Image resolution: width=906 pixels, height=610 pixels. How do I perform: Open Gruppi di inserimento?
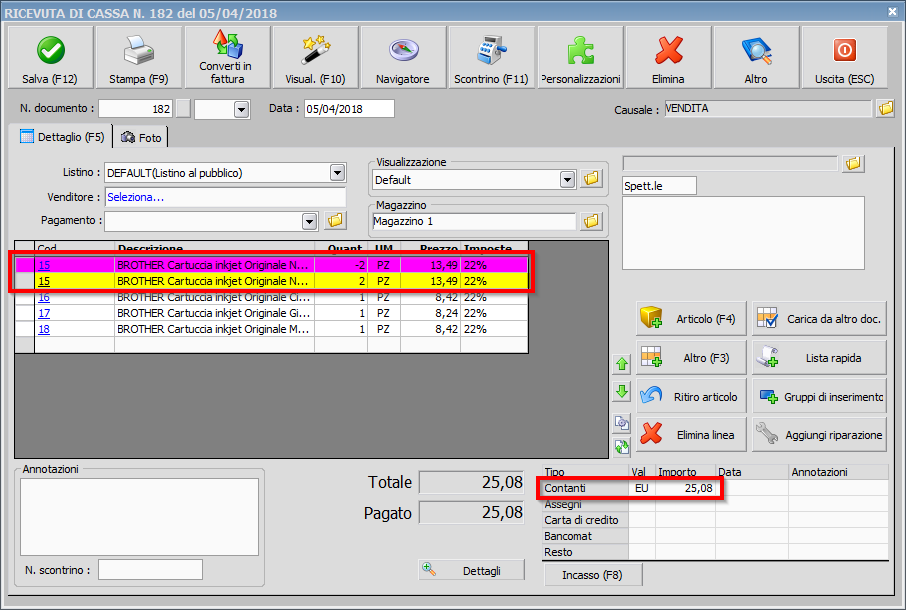click(819, 396)
